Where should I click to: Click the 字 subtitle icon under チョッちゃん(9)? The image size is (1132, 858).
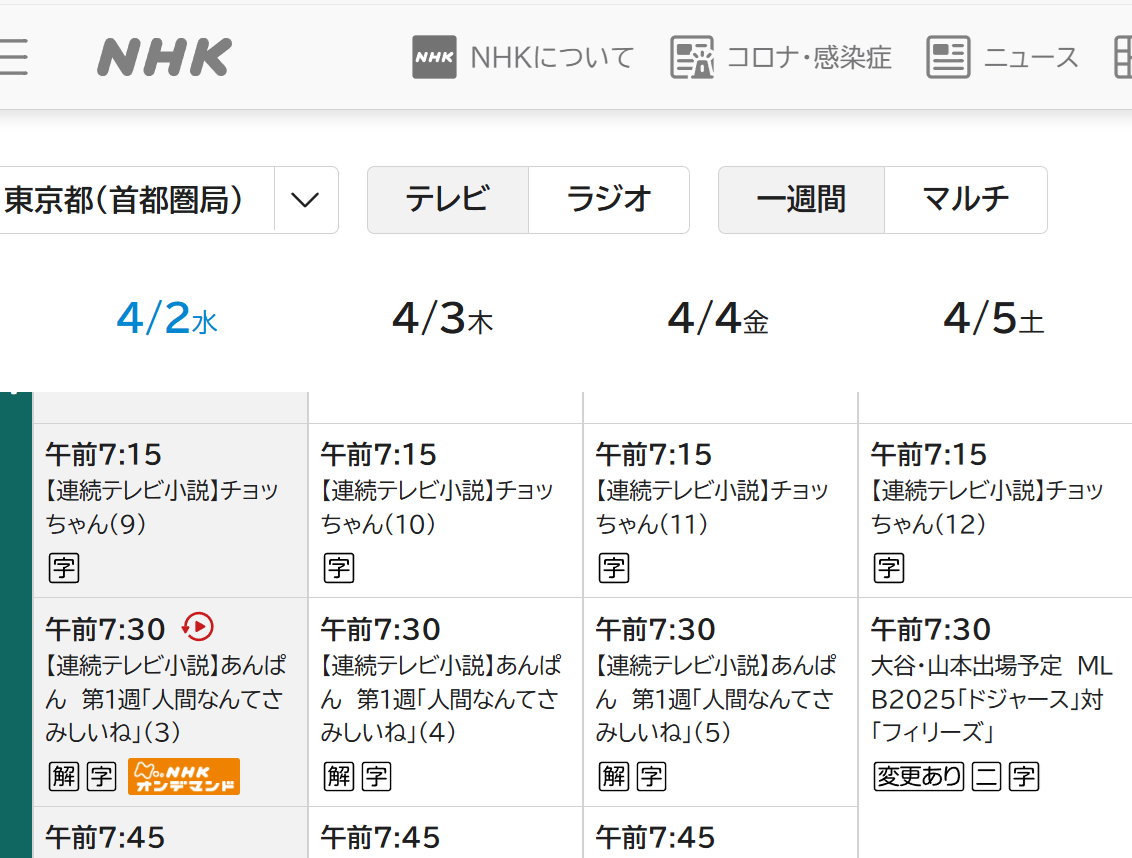point(64,568)
